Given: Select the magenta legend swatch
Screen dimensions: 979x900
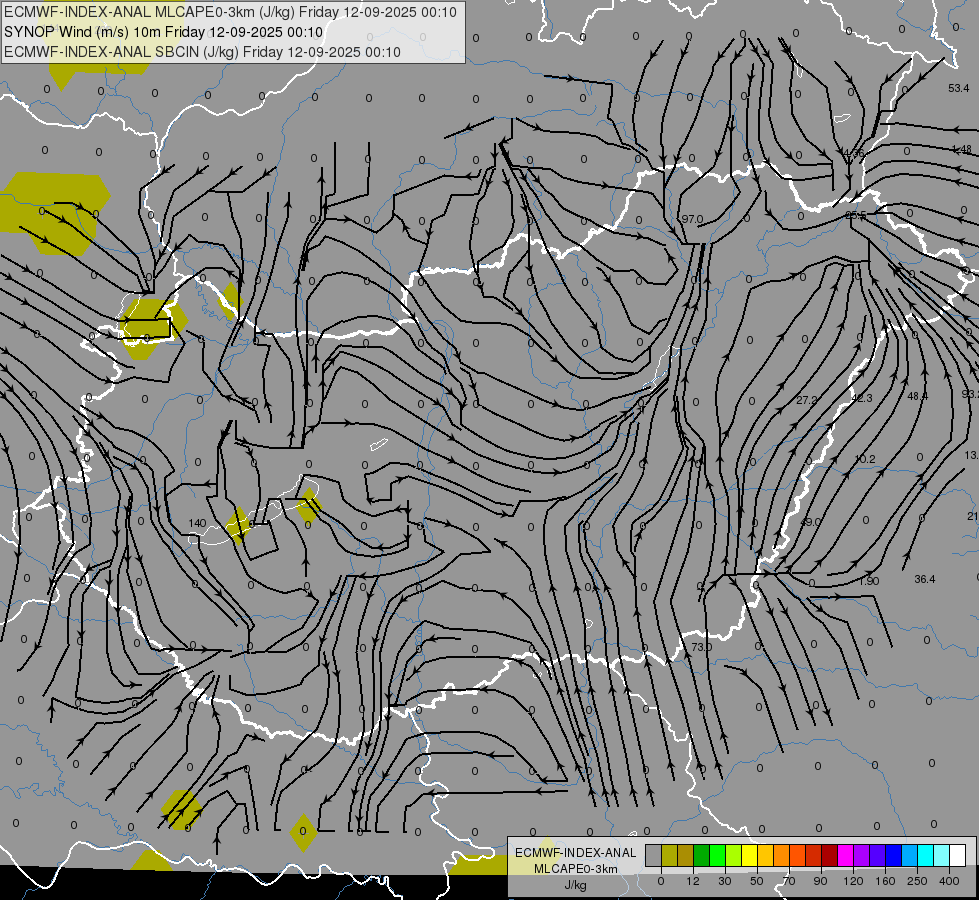Looking at the screenshot, I should [x=845, y=855].
